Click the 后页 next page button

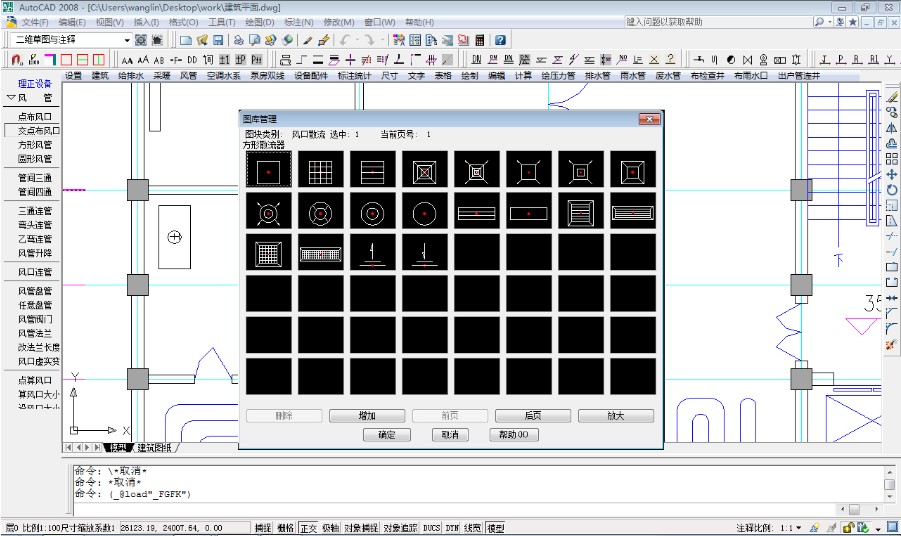click(x=532, y=415)
